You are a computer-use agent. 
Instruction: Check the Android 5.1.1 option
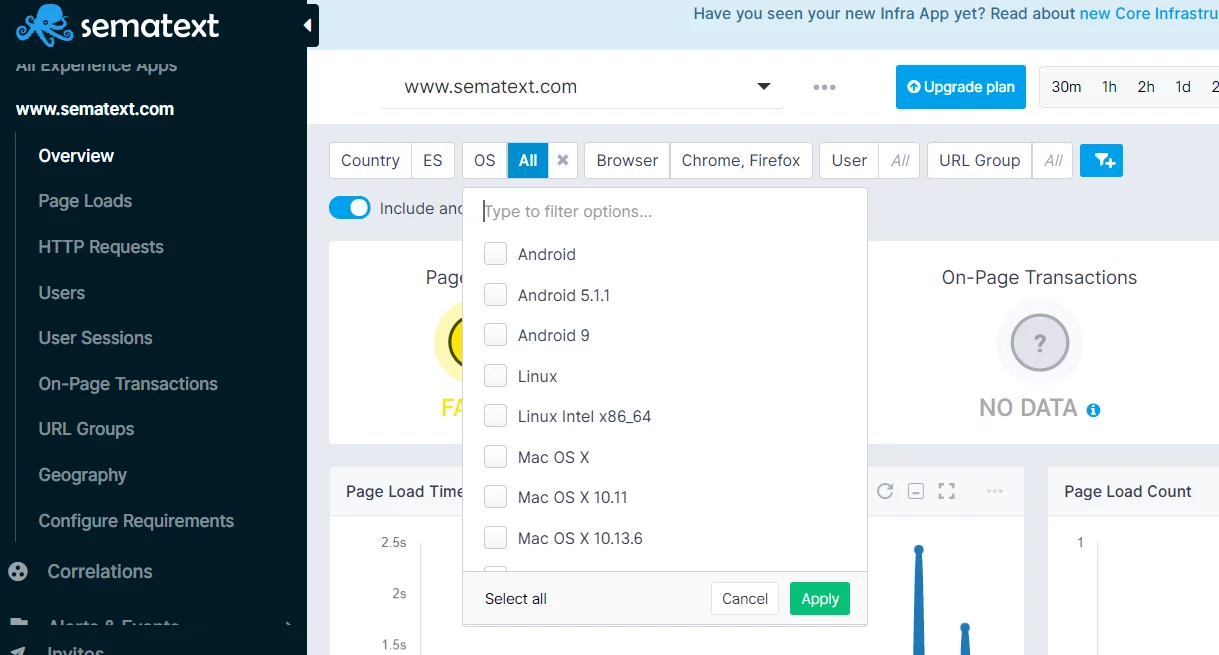(495, 295)
